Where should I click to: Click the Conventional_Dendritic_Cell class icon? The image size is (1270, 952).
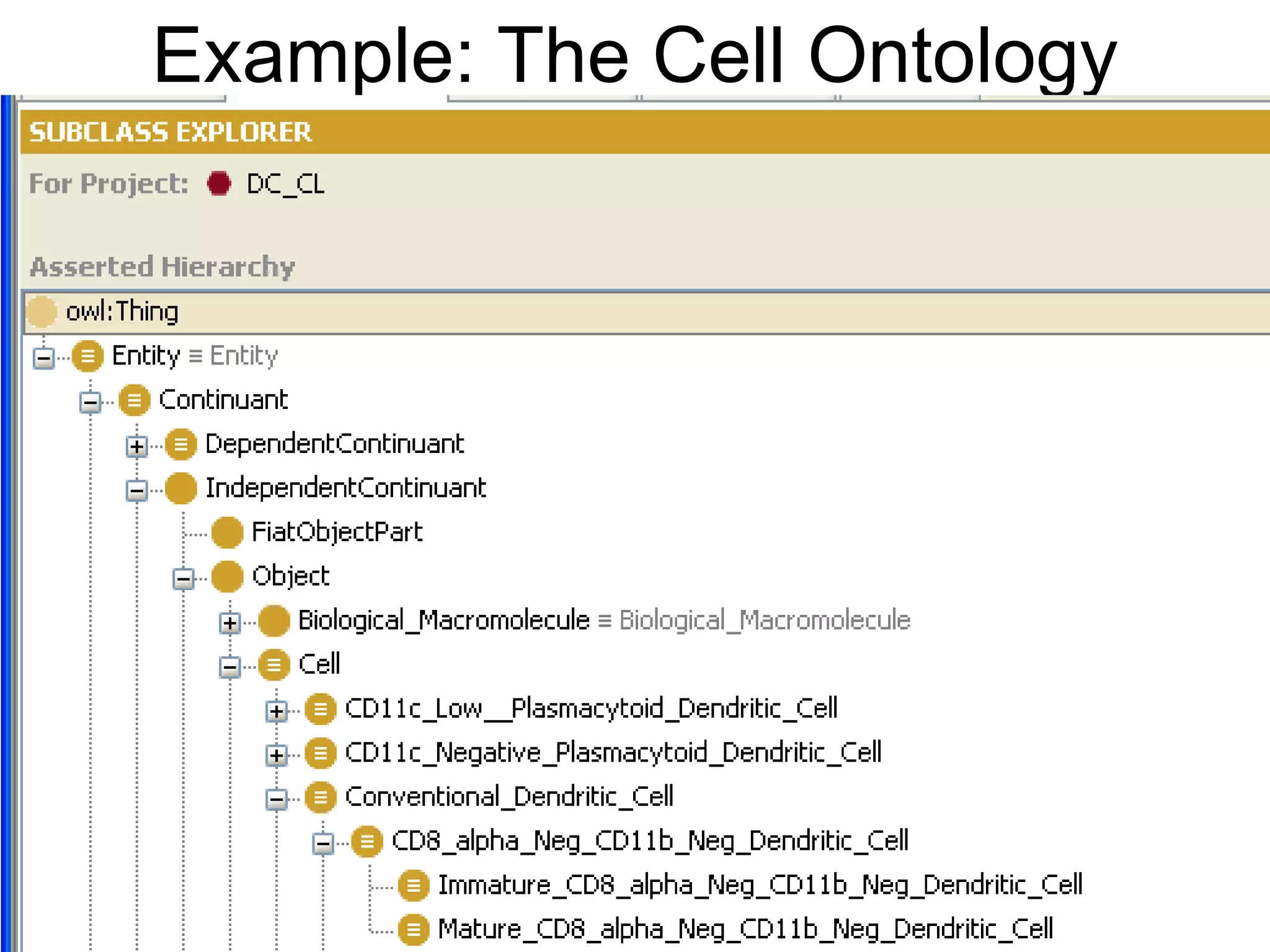(x=321, y=797)
